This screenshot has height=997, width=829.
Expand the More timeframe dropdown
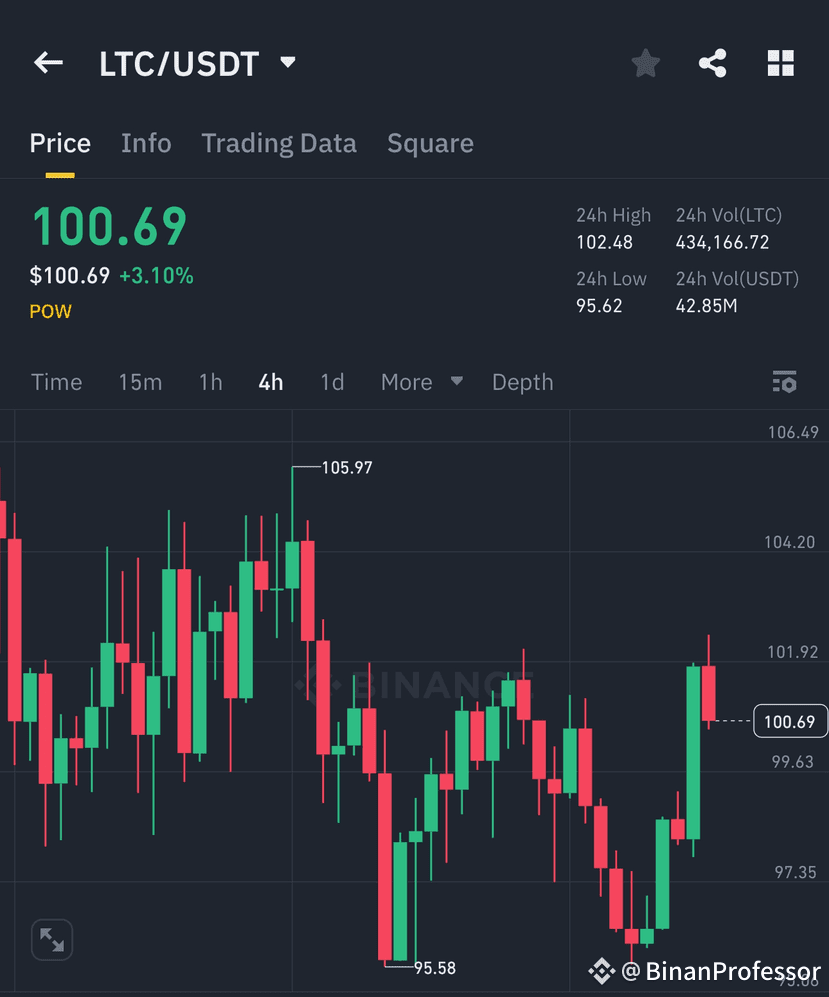(x=420, y=382)
